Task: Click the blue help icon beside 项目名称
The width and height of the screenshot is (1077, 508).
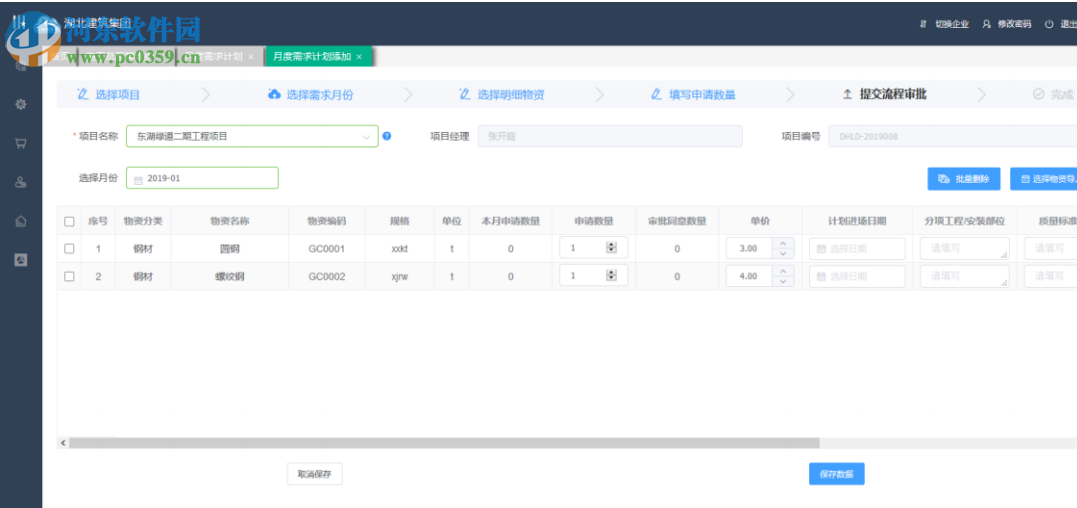Action: coord(387,136)
